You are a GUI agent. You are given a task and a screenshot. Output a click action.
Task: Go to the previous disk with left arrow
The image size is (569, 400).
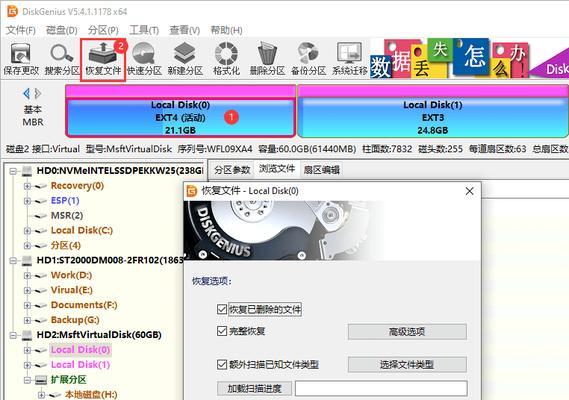point(26,94)
